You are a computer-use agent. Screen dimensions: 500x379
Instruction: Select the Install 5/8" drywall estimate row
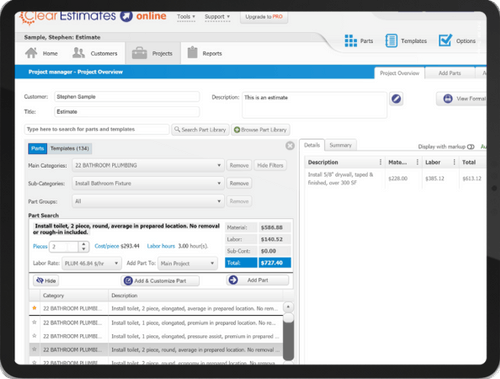394,179
